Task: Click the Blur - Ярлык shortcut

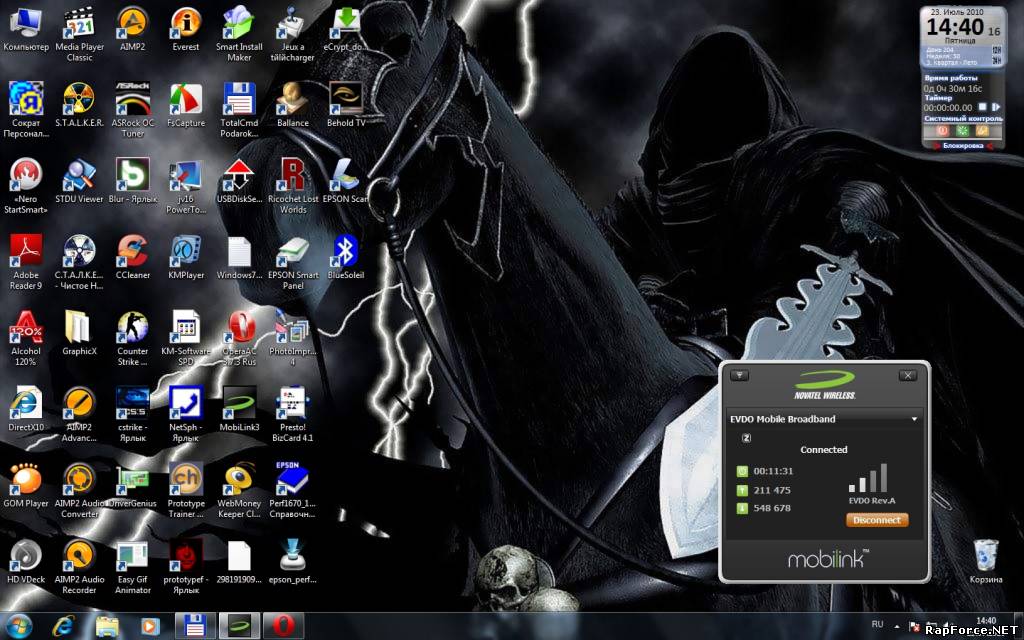Action: coord(133,181)
